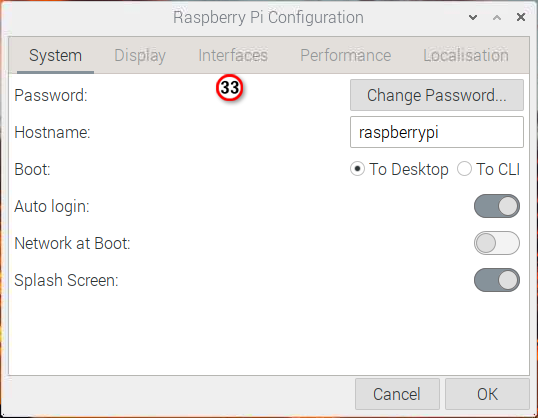Image resolution: width=538 pixels, height=418 pixels.
Task: Focus the Hostname field containing raspberrypi
Action: point(437,132)
